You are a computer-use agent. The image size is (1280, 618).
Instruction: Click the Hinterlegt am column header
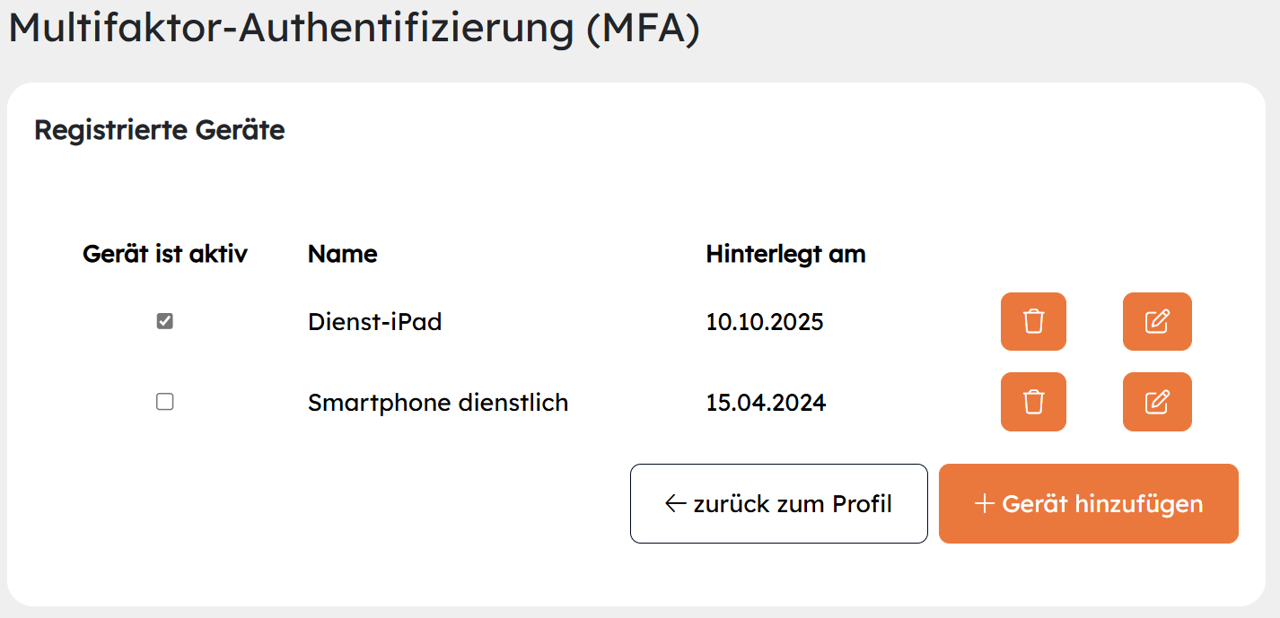[785, 254]
